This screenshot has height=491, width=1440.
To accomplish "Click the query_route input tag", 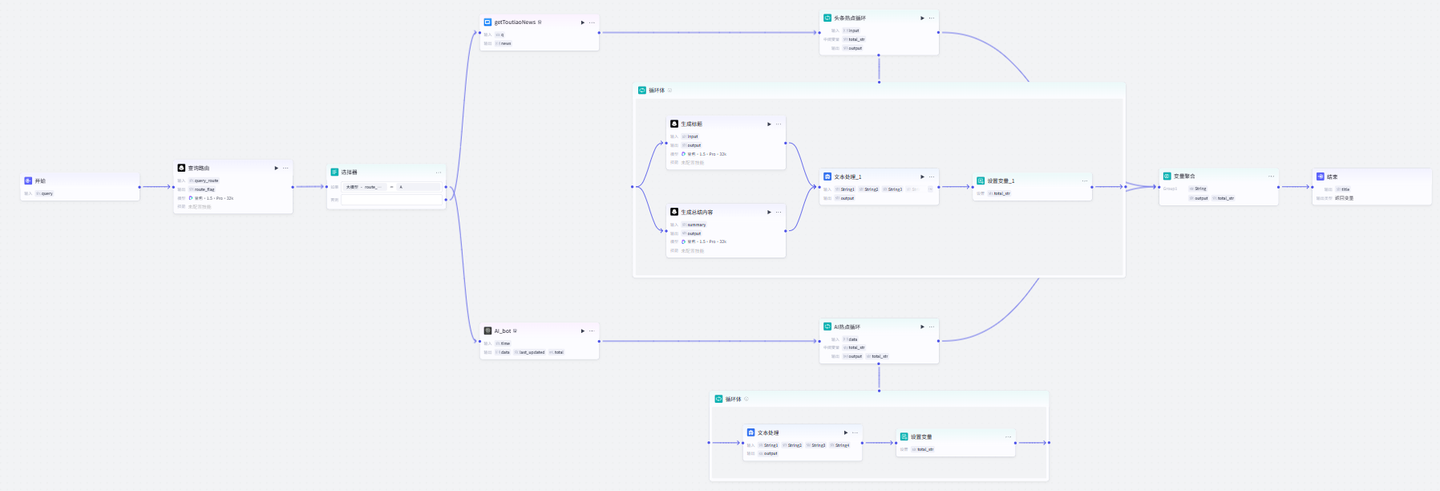I will coord(205,181).
